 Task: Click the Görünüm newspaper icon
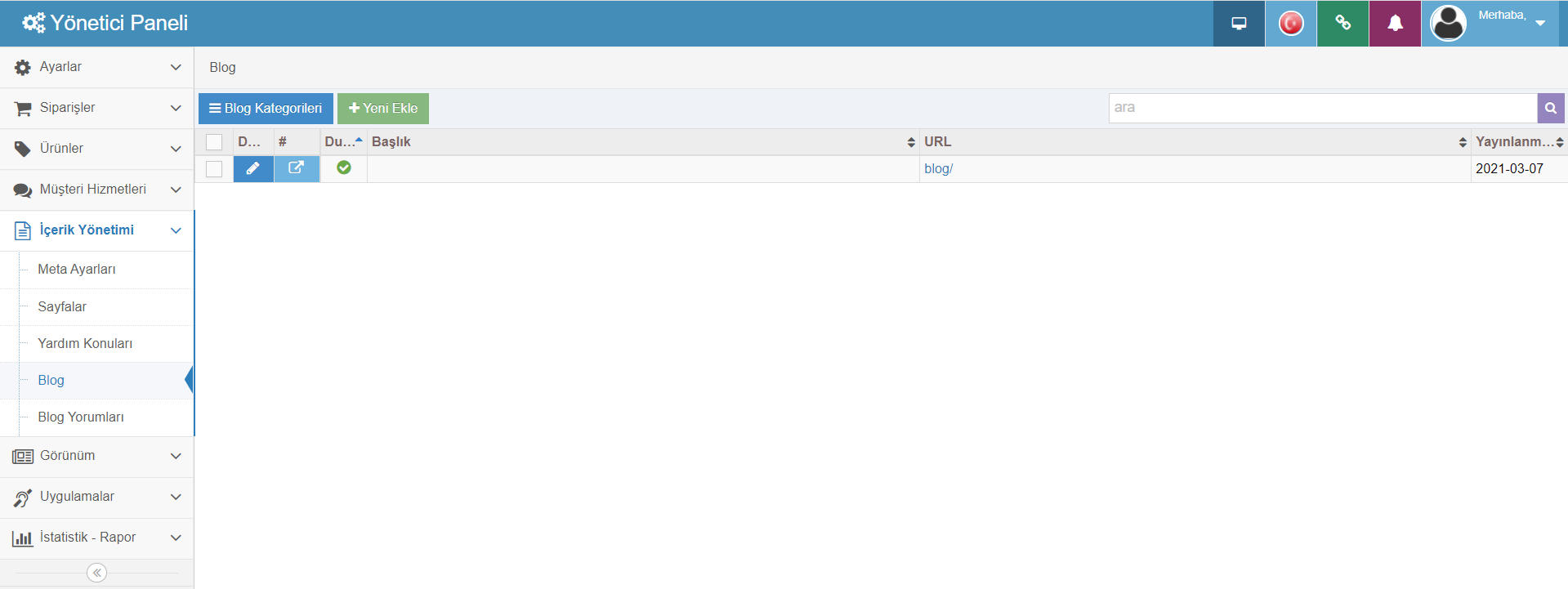click(23, 457)
